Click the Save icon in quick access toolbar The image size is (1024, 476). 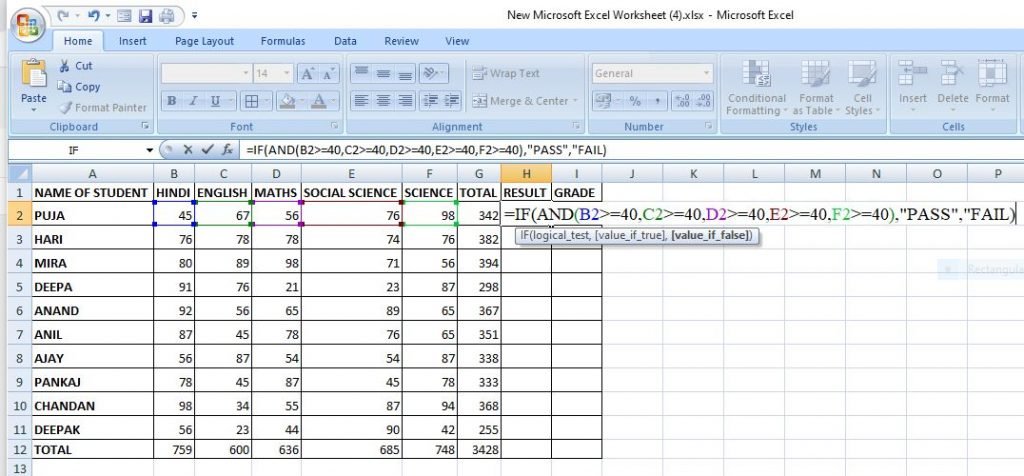[144, 16]
